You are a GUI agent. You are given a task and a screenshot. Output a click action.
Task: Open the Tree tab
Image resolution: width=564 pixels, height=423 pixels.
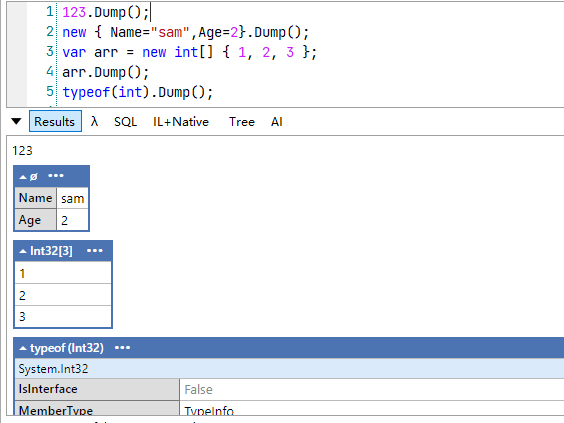242,122
